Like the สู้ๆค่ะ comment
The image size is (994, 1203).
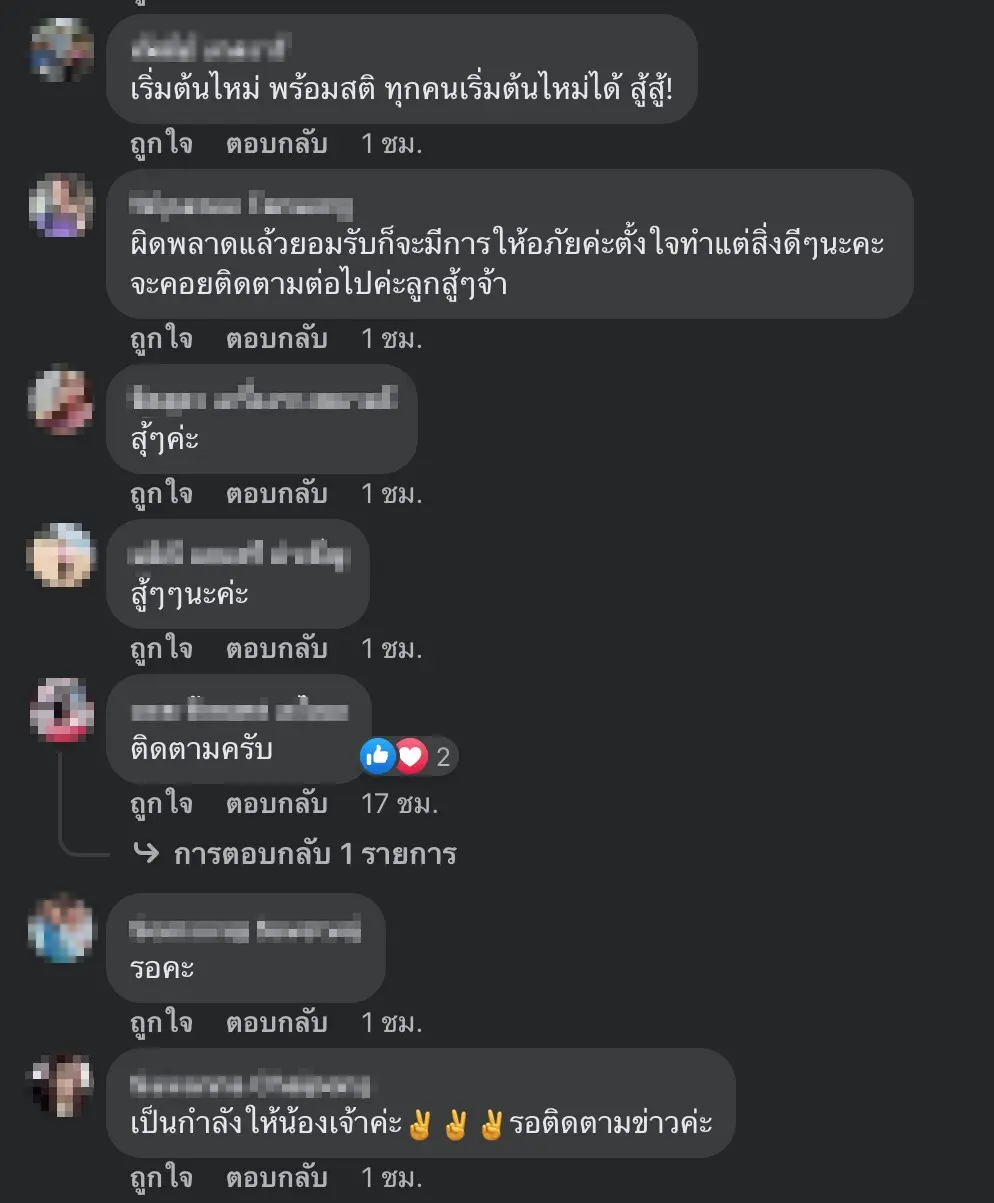tap(161, 493)
